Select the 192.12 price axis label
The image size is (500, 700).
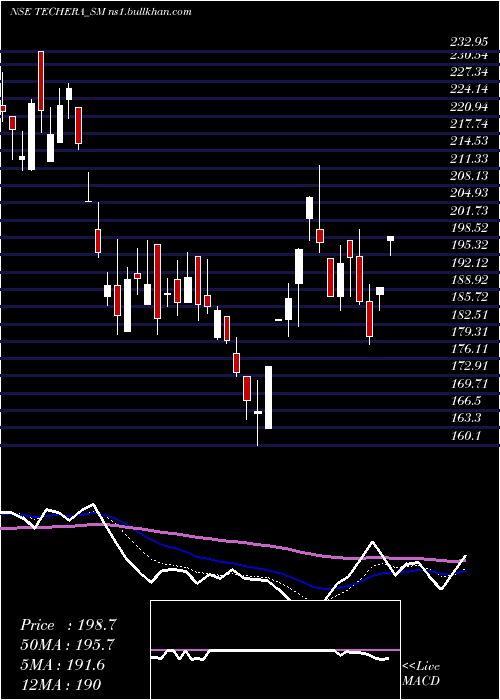tap(469, 263)
